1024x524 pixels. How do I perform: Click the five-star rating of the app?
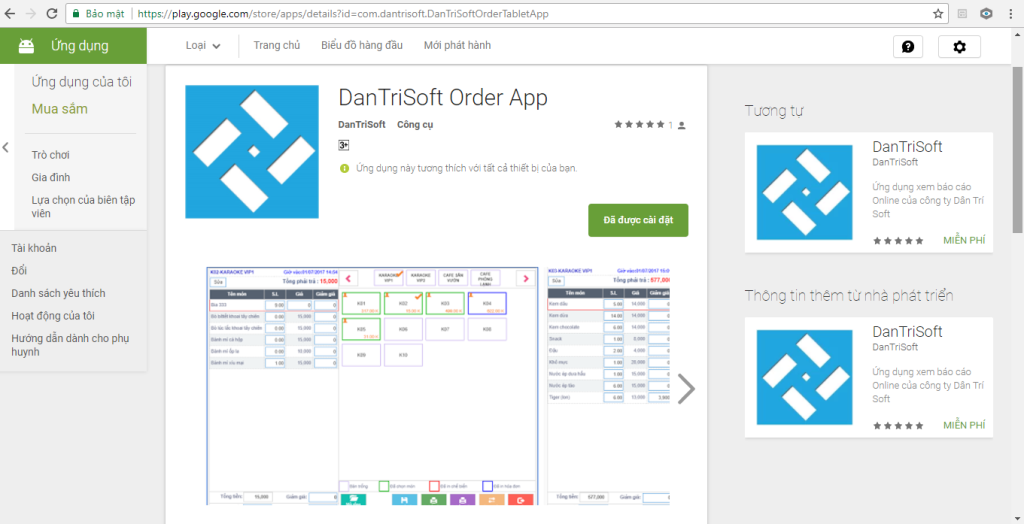coord(639,124)
